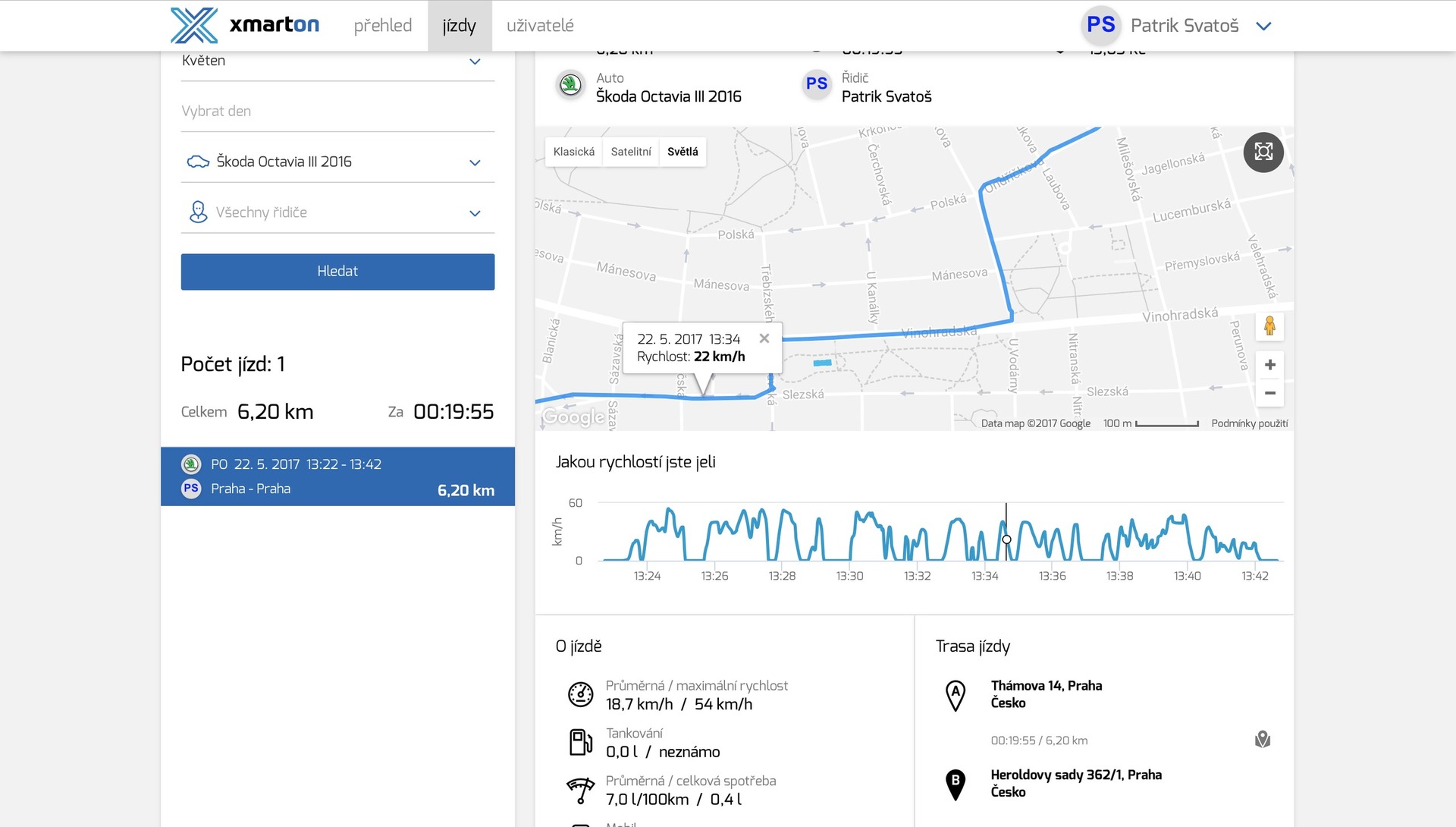Switch map to Satelitní style
Viewport: 1456px width, 827px height.
631,152
